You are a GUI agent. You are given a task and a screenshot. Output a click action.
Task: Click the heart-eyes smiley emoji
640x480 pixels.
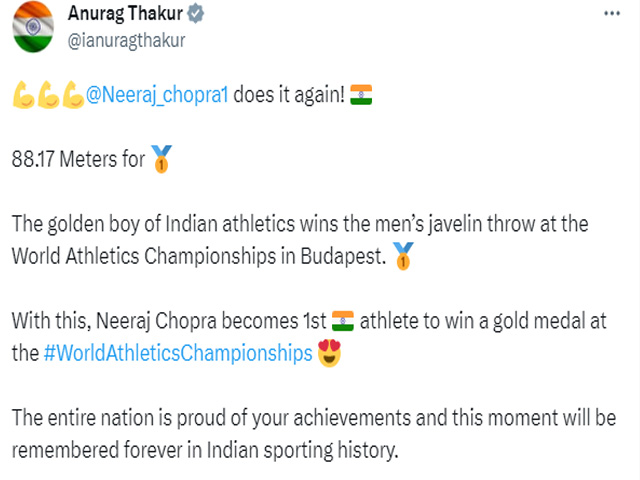tap(329, 353)
